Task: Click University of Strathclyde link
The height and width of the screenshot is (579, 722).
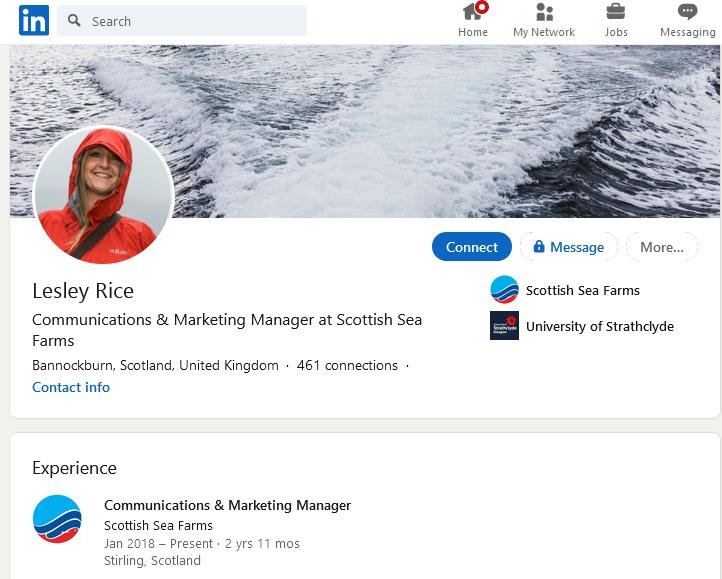Action: (600, 326)
